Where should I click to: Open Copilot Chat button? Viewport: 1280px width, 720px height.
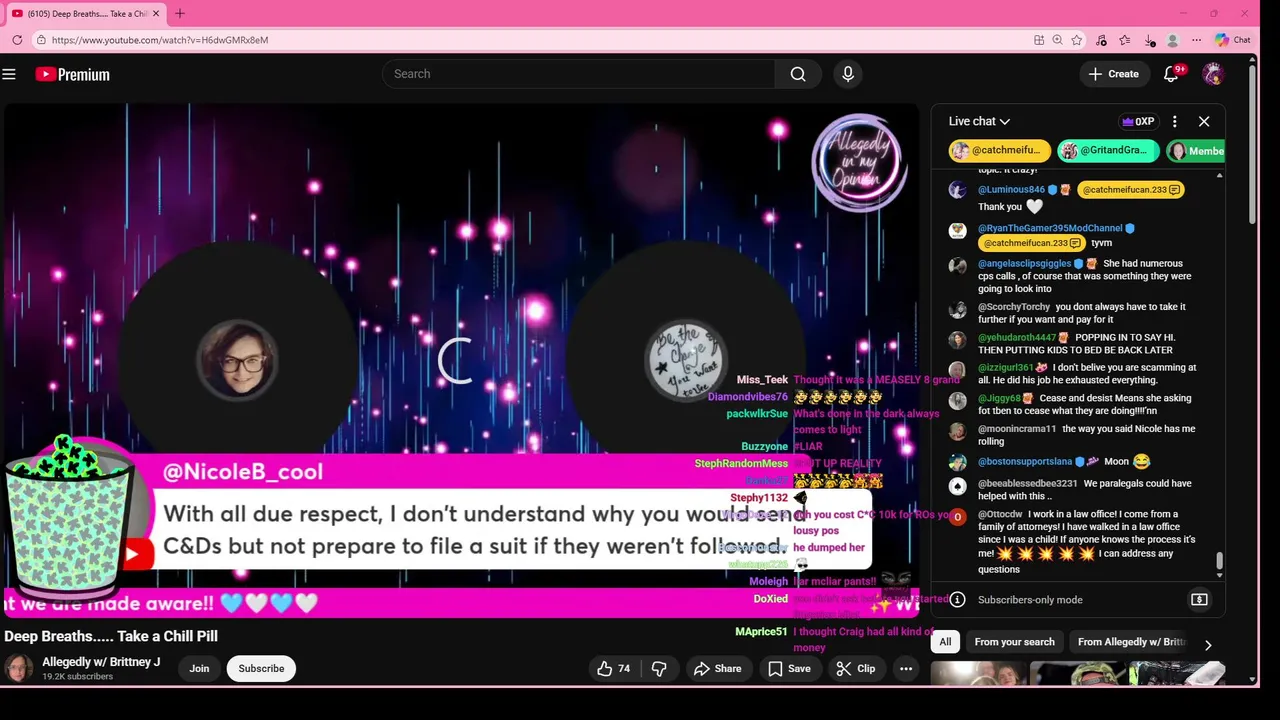point(1233,40)
